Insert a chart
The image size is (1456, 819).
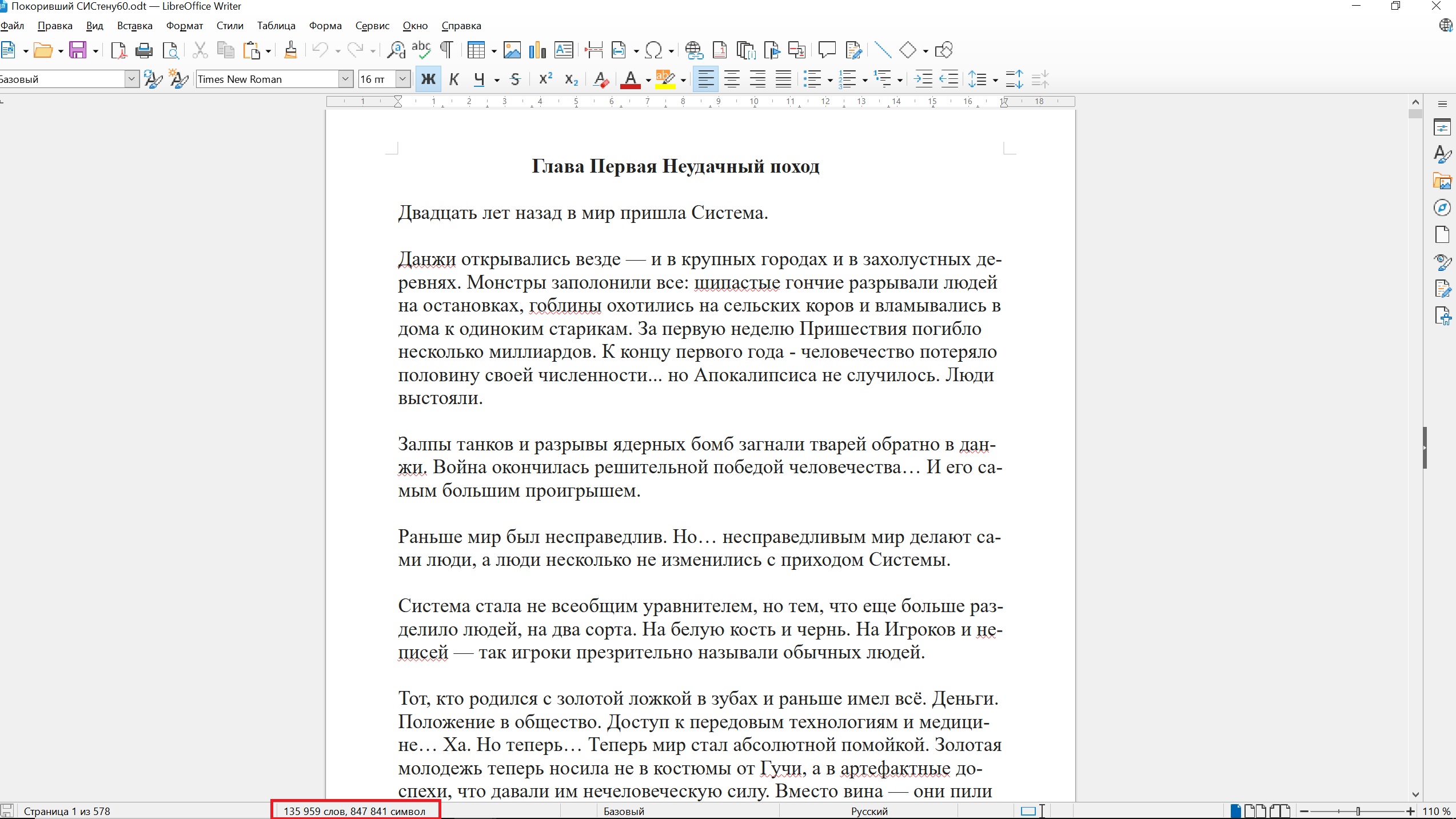[537, 50]
